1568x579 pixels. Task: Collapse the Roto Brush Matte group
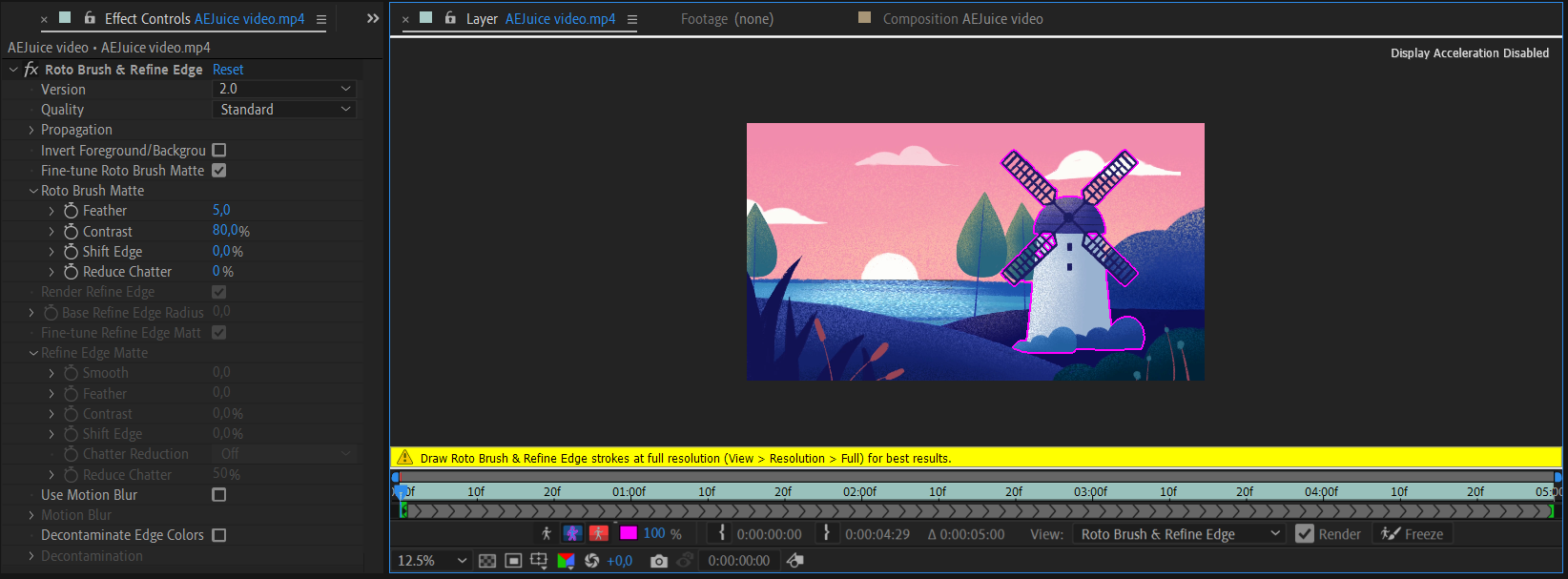33,191
